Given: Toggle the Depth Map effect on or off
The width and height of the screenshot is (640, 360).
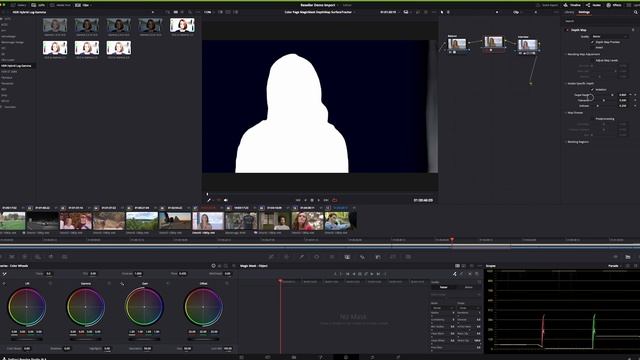Looking at the screenshot, I should [567, 30].
